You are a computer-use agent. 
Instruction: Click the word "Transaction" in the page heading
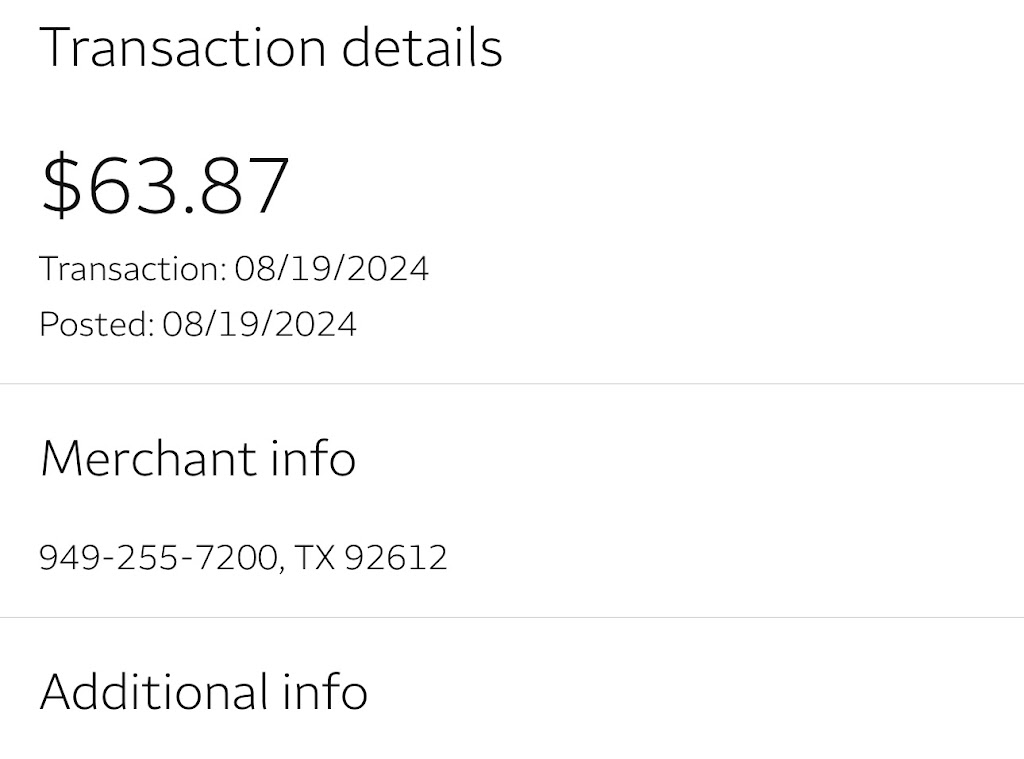pyautogui.click(x=183, y=47)
